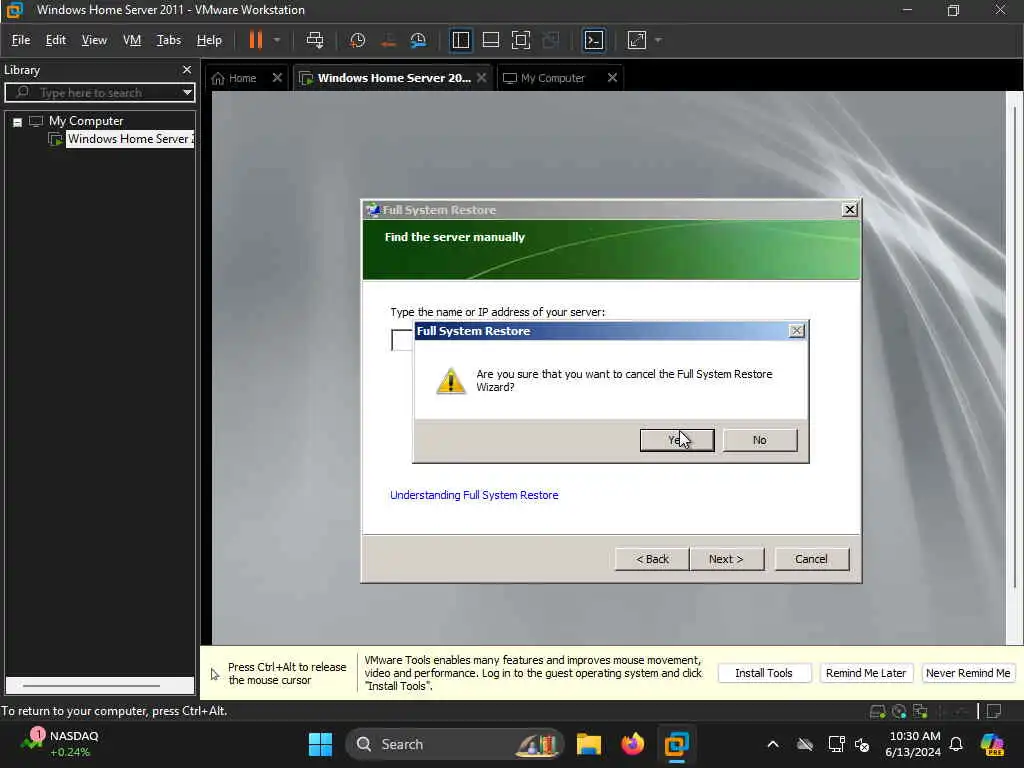Open the Tabs menu
The image size is (1024, 768).
pyautogui.click(x=168, y=40)
